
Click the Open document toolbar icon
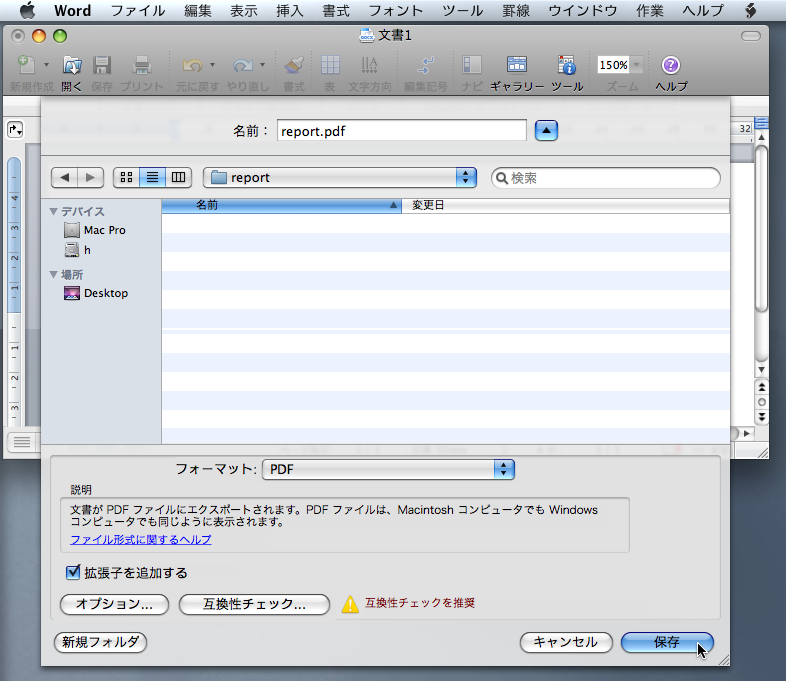pos(72,66)
